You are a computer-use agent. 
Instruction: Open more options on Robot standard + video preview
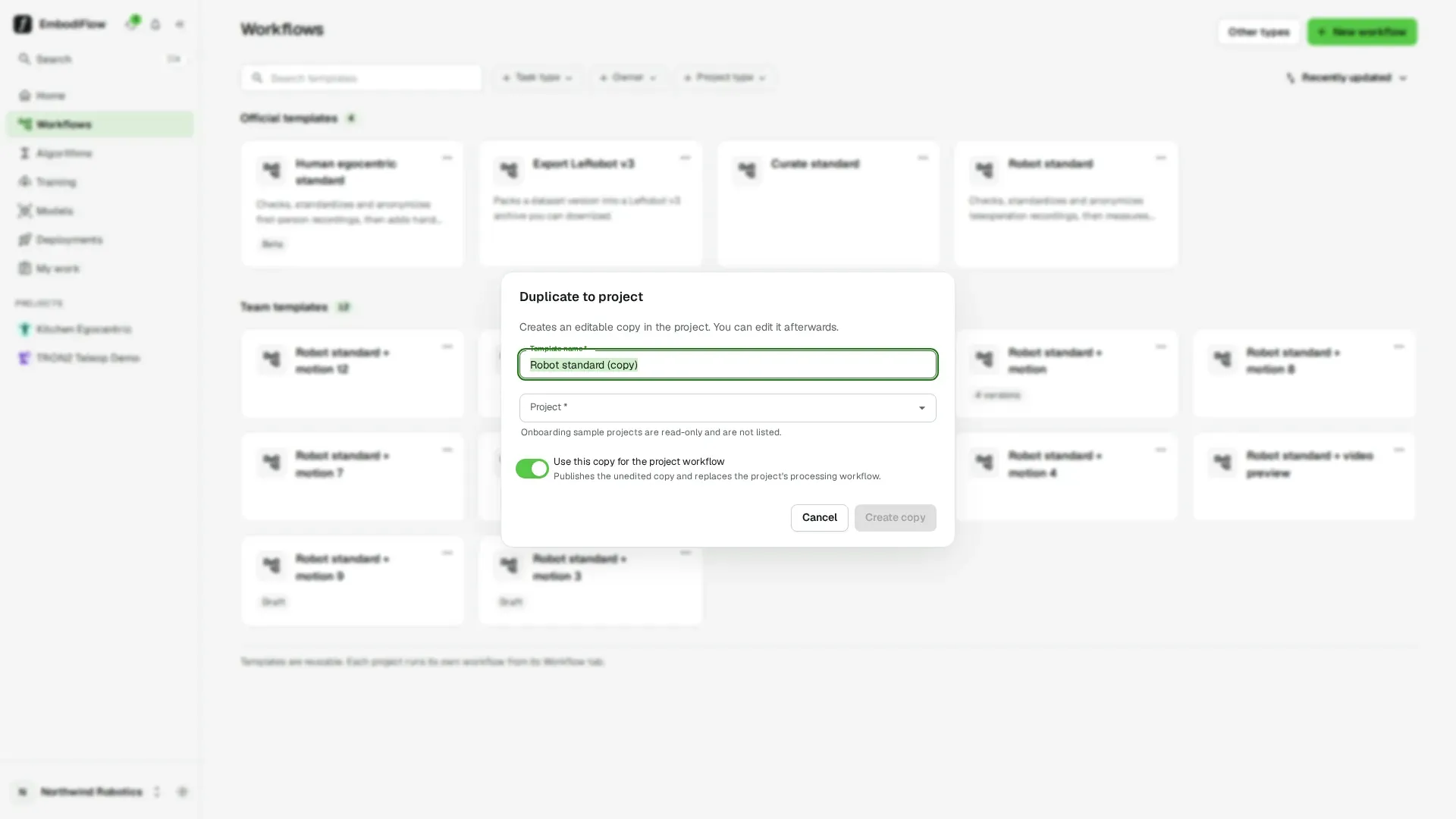tap(1398, 450)
